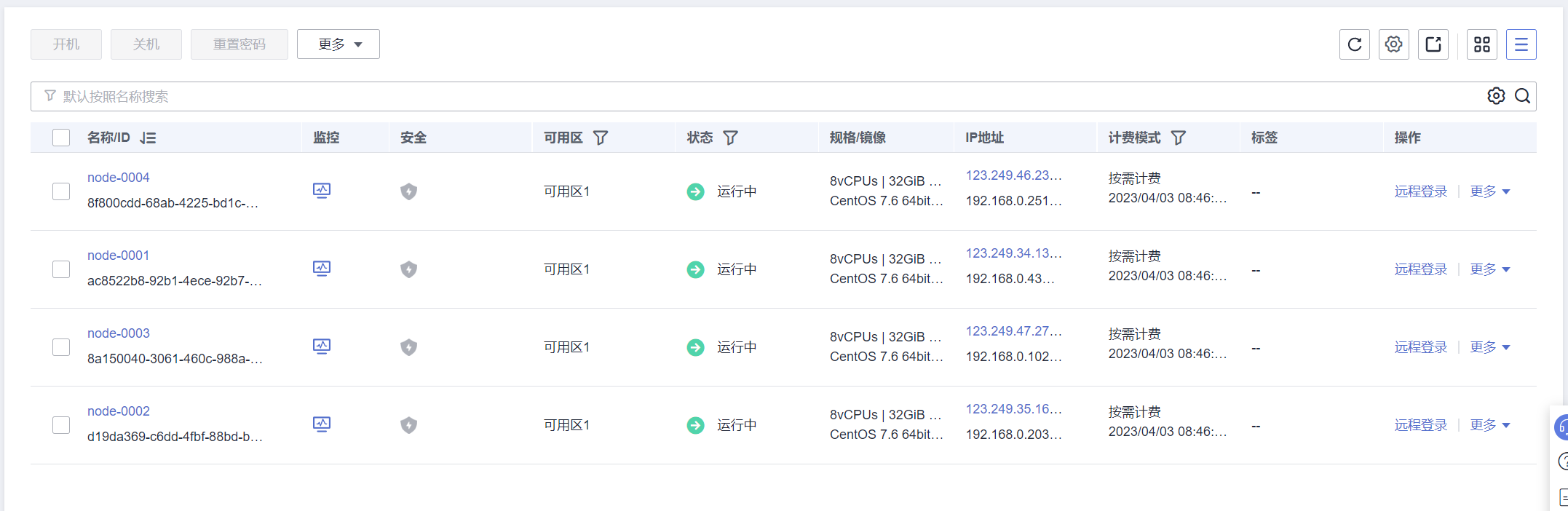Click 远程登录 for node-0003
The image size is (1568, 511).
[1420, 347]
